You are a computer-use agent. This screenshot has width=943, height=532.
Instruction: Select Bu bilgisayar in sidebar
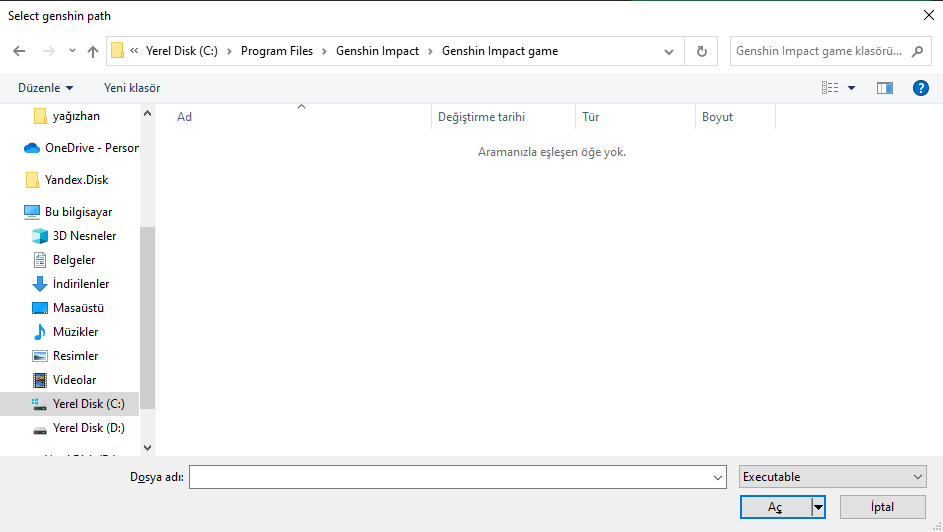(x=78, y=212)
